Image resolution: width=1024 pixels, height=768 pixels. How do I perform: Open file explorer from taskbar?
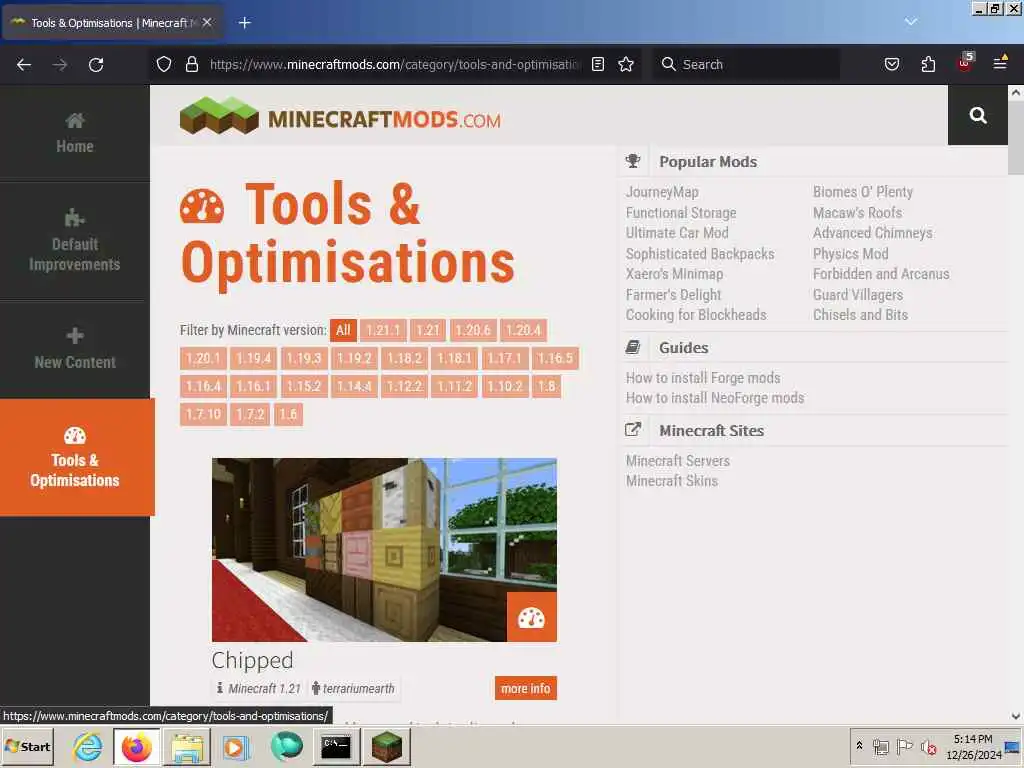click(187, 747)
